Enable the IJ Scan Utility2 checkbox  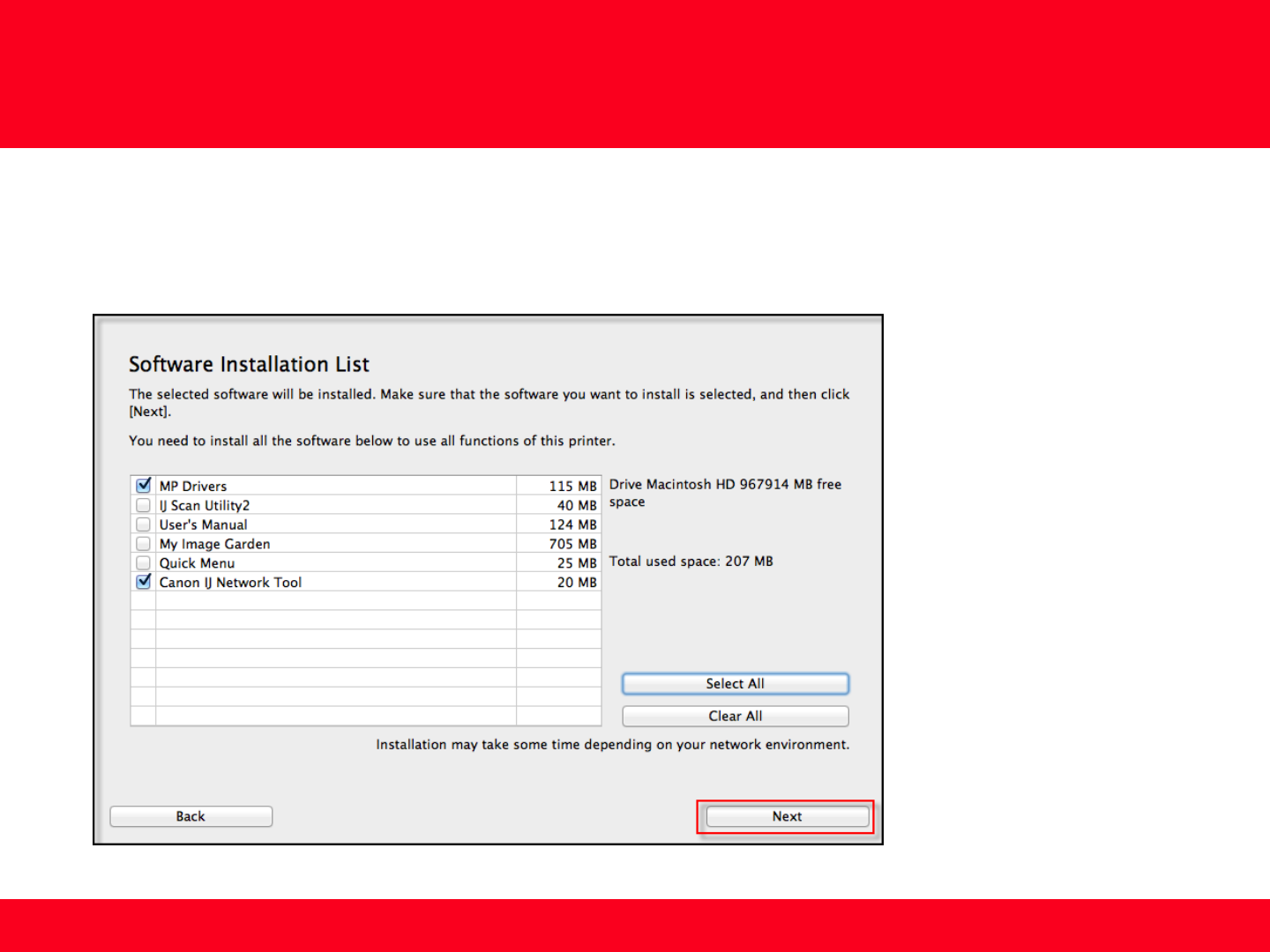pyautogui.click(x=144, y=505)
